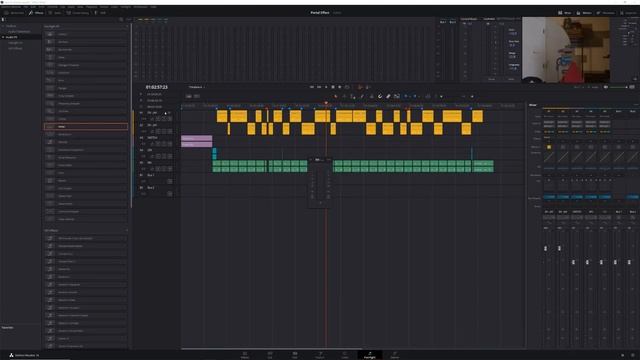Mute track A2
Viewport: 640px width, 360px height.
pyautogui.click(x=170, y=131)
